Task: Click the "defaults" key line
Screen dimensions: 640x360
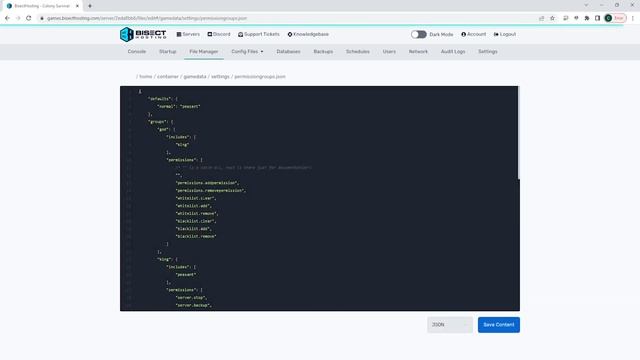Action: [x=163, y=99]
